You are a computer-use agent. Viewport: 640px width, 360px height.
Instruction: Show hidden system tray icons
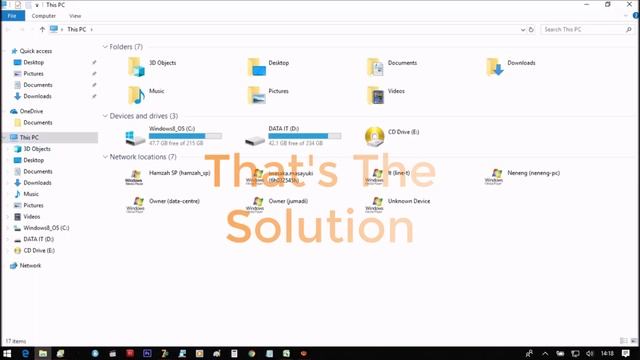[545, 353]
